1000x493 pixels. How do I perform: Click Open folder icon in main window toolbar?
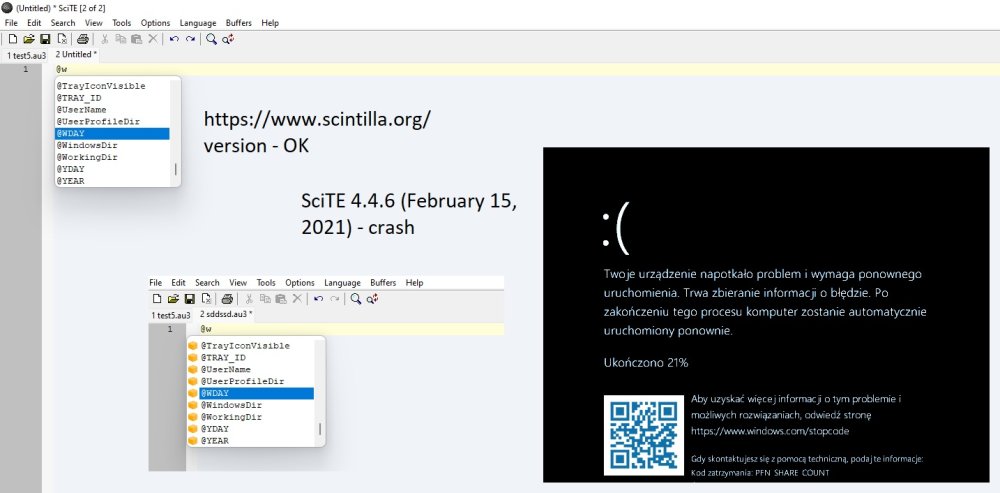click(x=29, y=39)
